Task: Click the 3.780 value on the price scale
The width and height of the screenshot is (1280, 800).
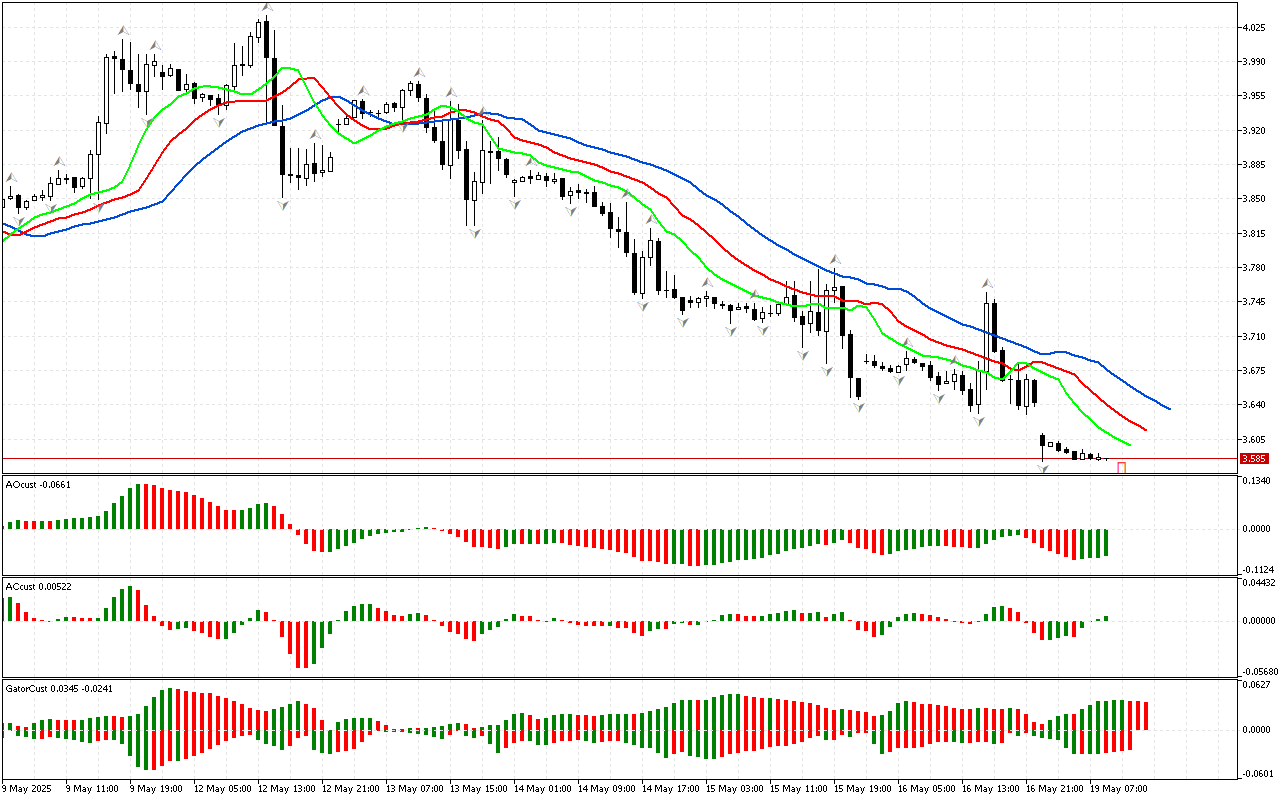Action: coord(1253,268)
